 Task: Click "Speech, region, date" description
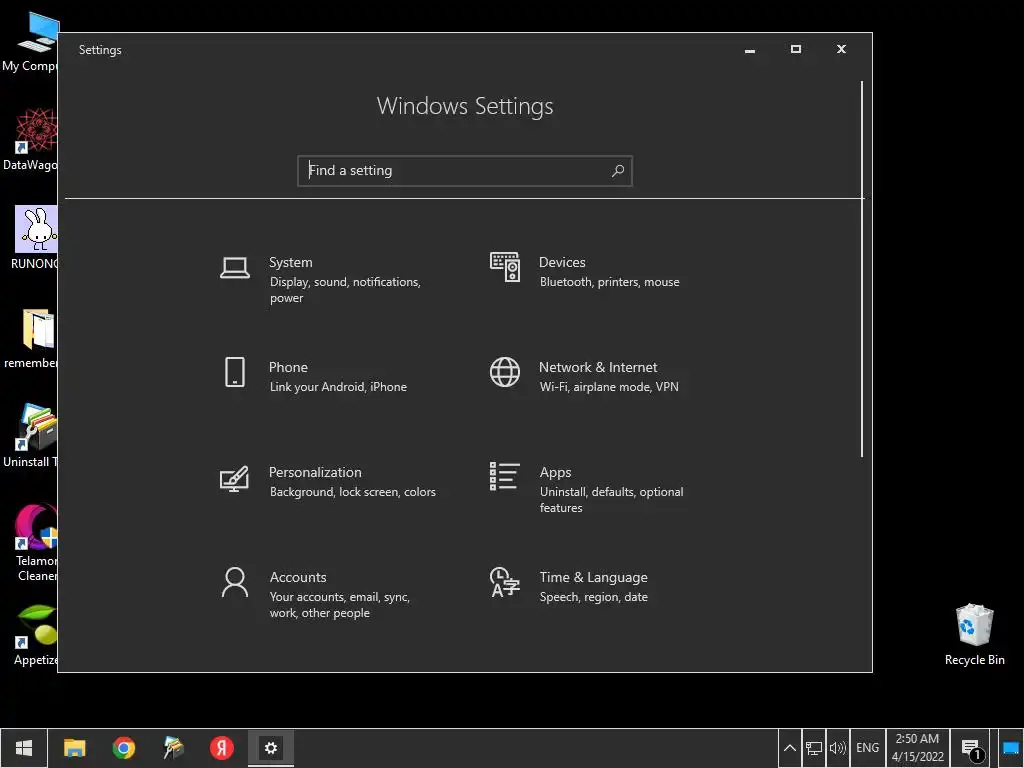(x=594, y=598)
